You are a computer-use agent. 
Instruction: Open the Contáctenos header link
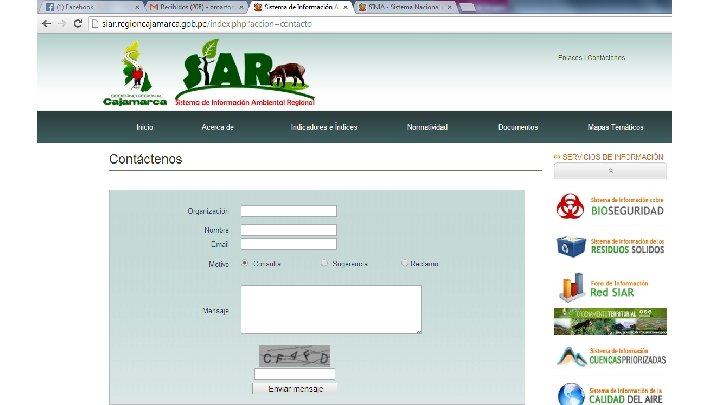606,58
